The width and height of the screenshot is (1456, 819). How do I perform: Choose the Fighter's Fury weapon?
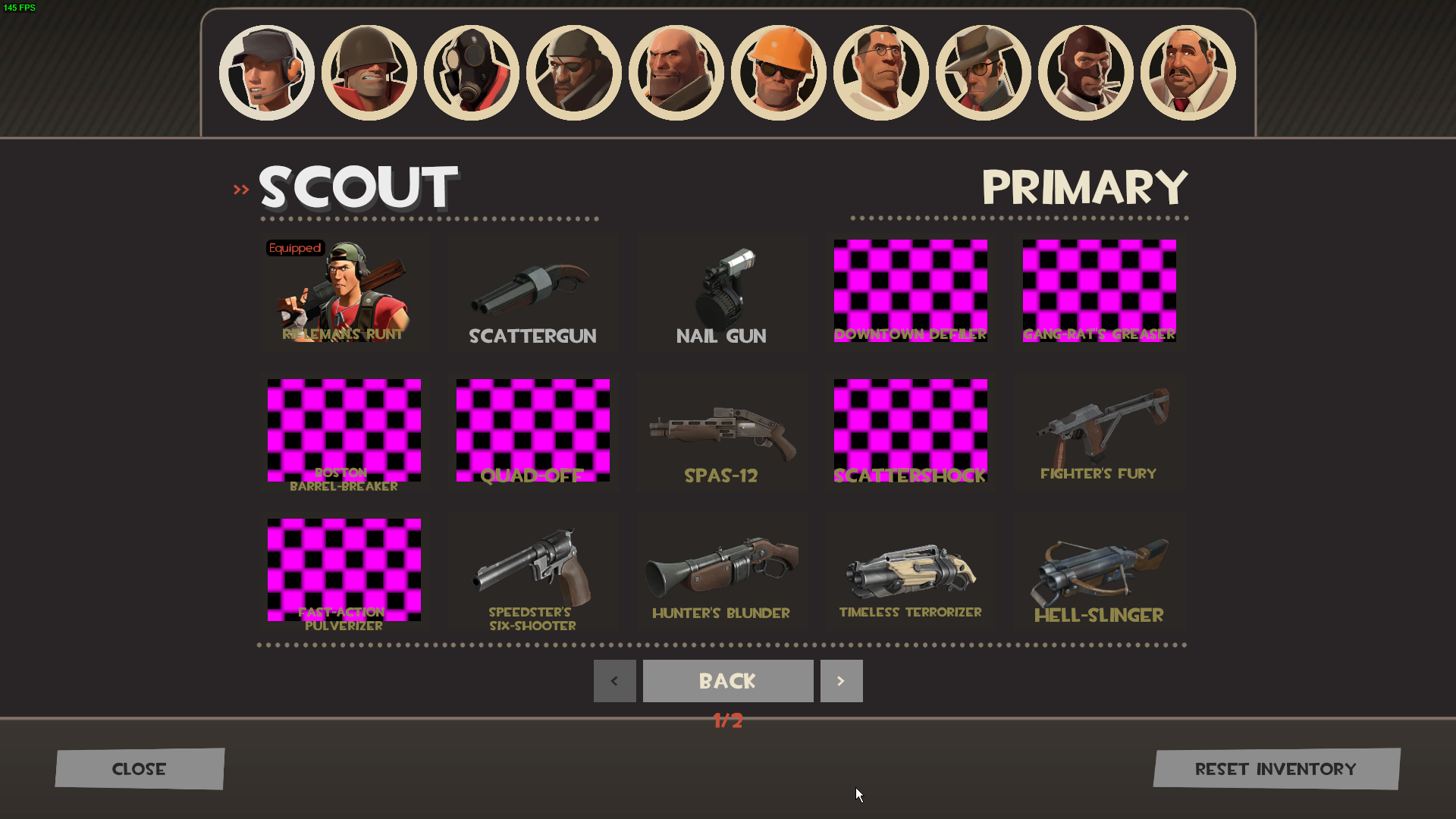[x=1100, y=431]
